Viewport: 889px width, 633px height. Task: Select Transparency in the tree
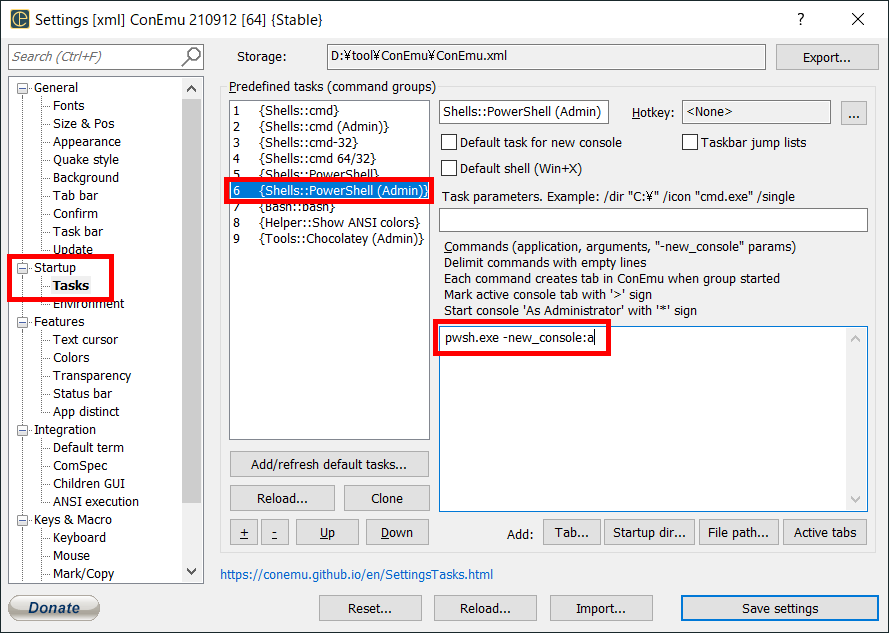pos(92,376)
